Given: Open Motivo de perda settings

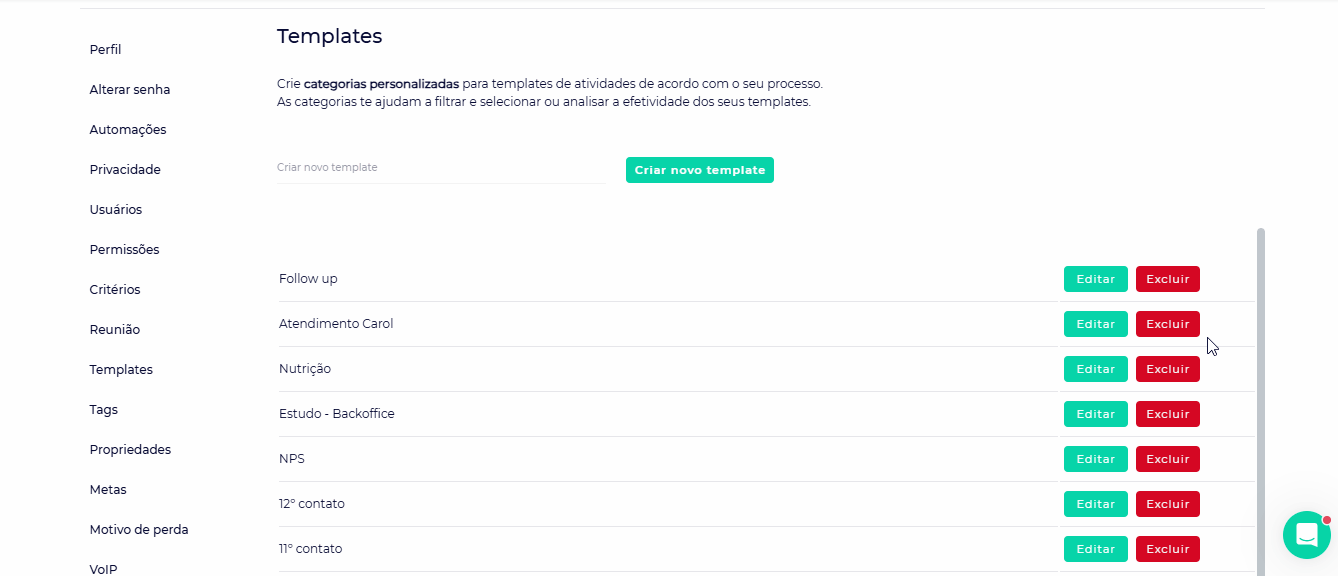Looking at the screenshot, I should 139,530.
